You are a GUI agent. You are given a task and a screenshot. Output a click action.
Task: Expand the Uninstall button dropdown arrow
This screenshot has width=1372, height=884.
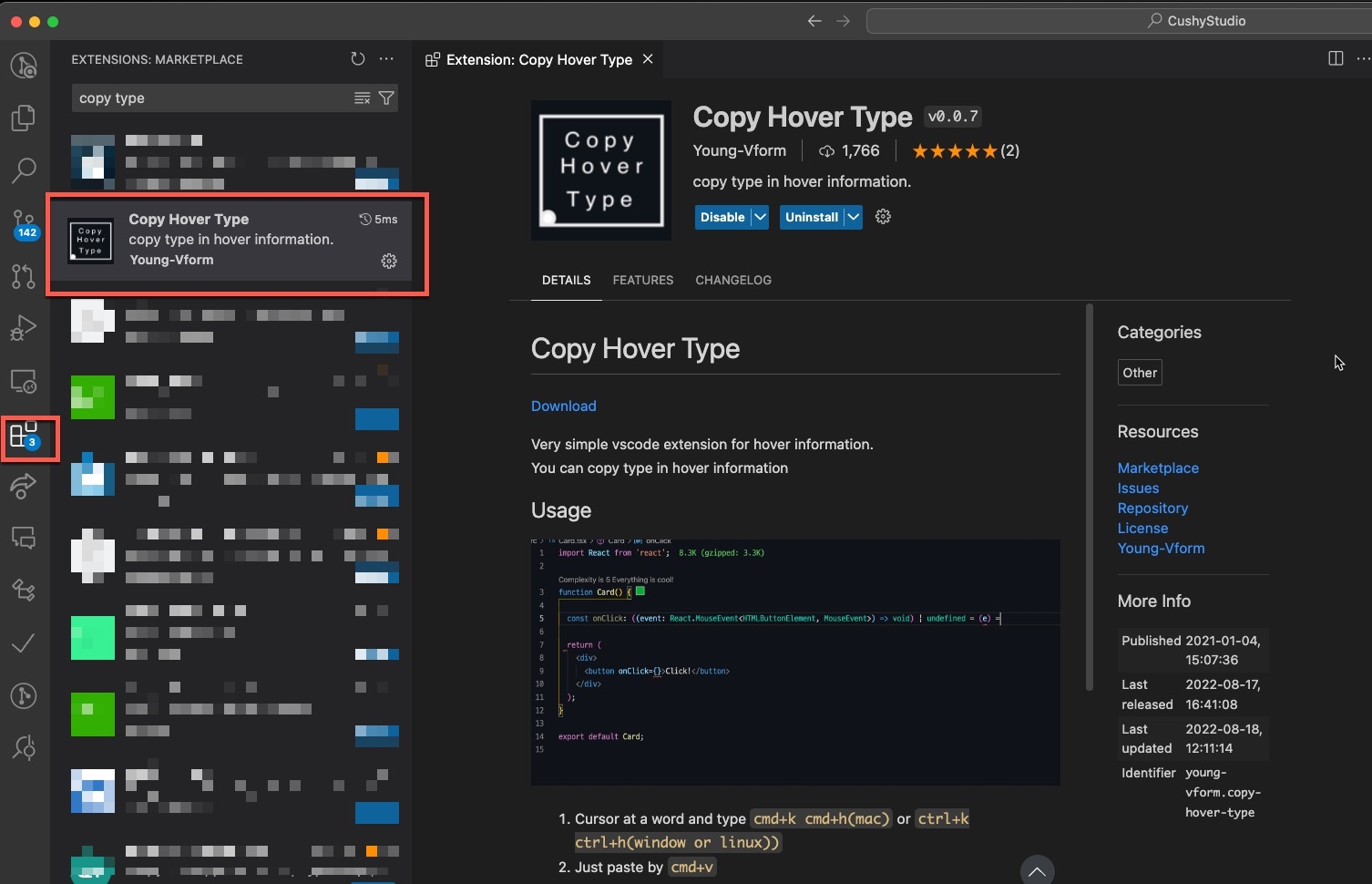pos(853,217)
